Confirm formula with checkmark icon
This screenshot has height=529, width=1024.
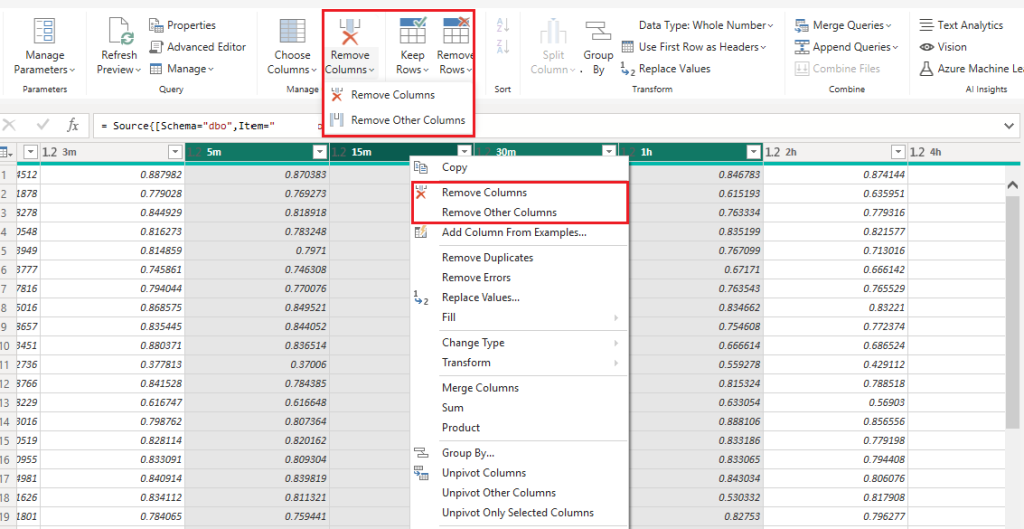(43, 125)
